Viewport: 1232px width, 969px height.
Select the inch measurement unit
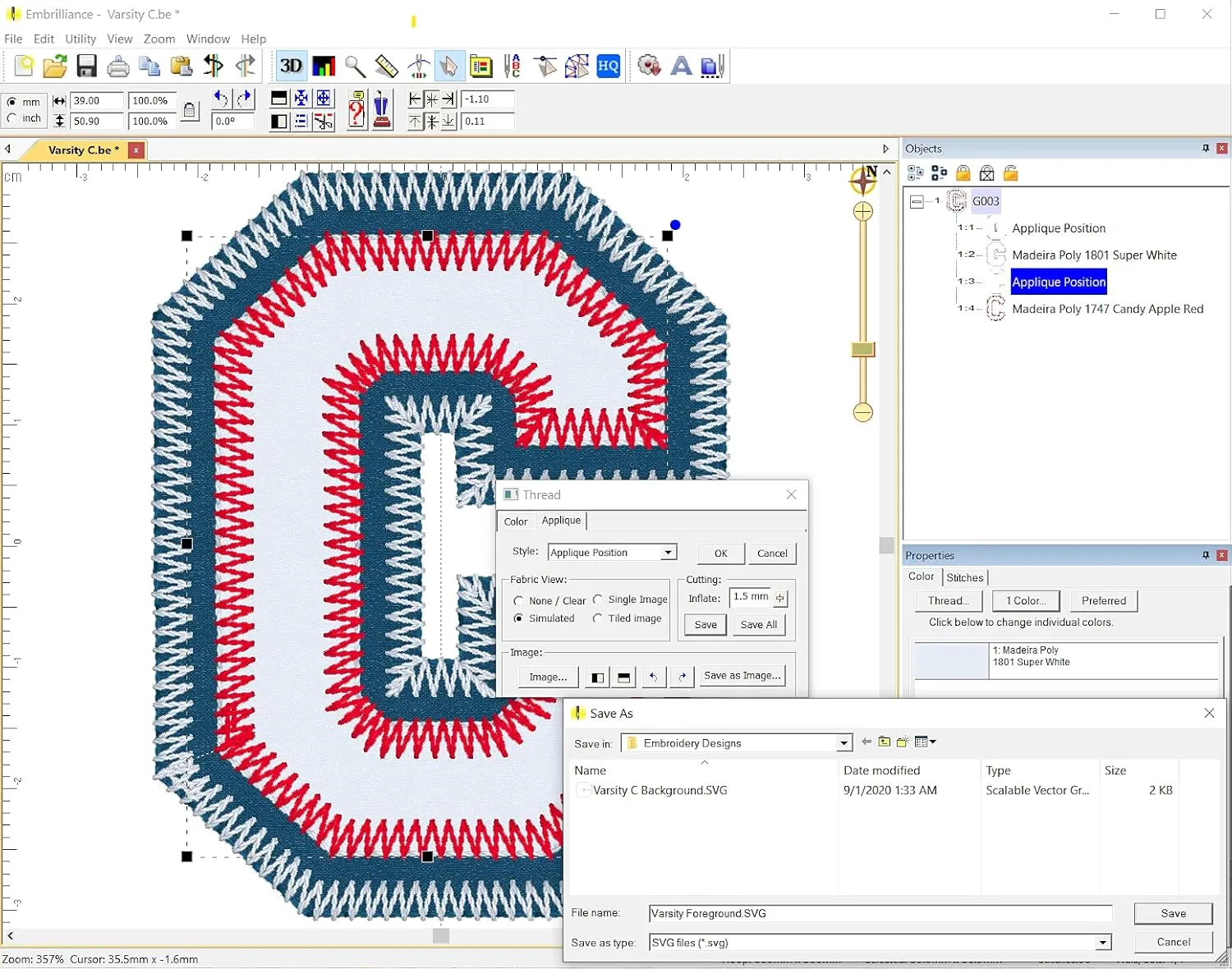coord(13,119)
